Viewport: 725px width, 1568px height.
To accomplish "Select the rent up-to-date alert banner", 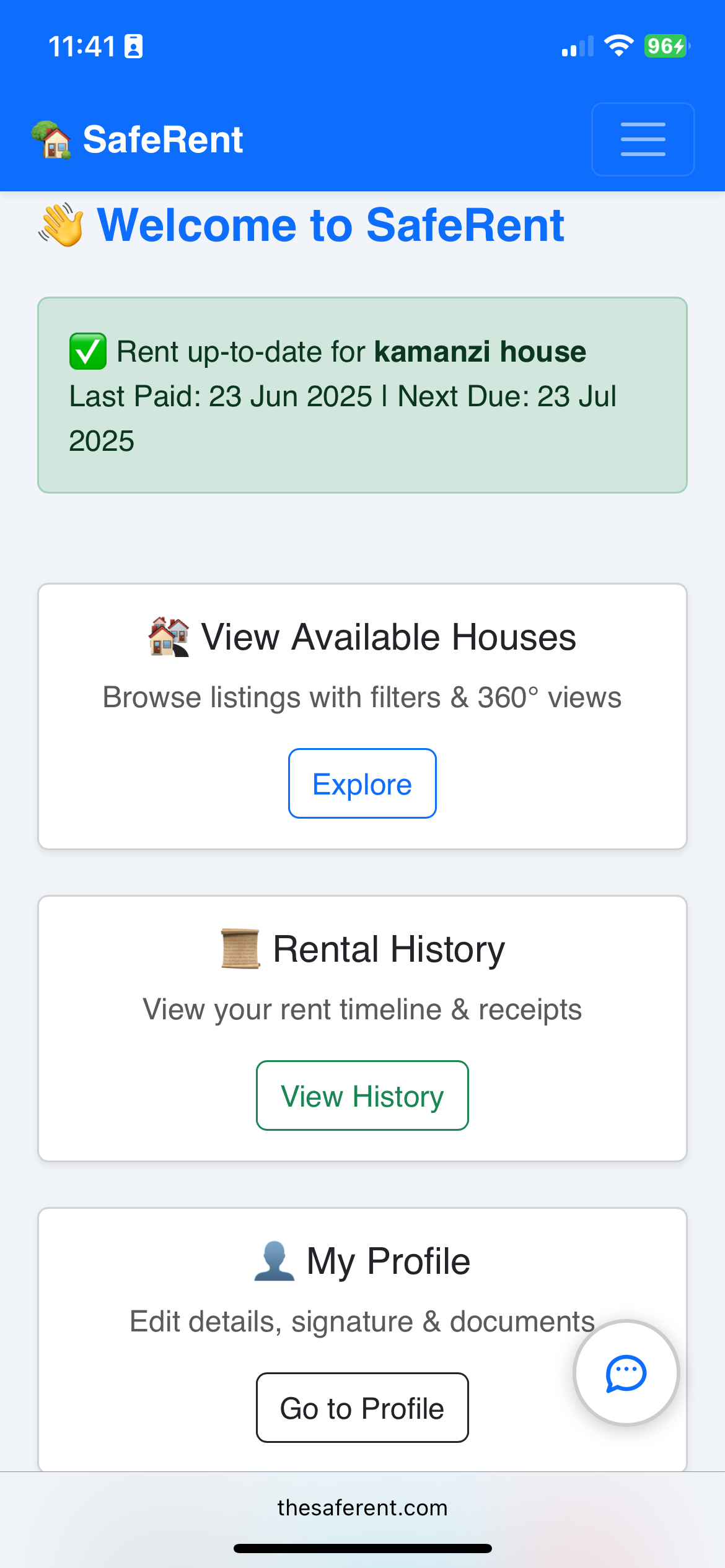I will [x=362, y=395].
